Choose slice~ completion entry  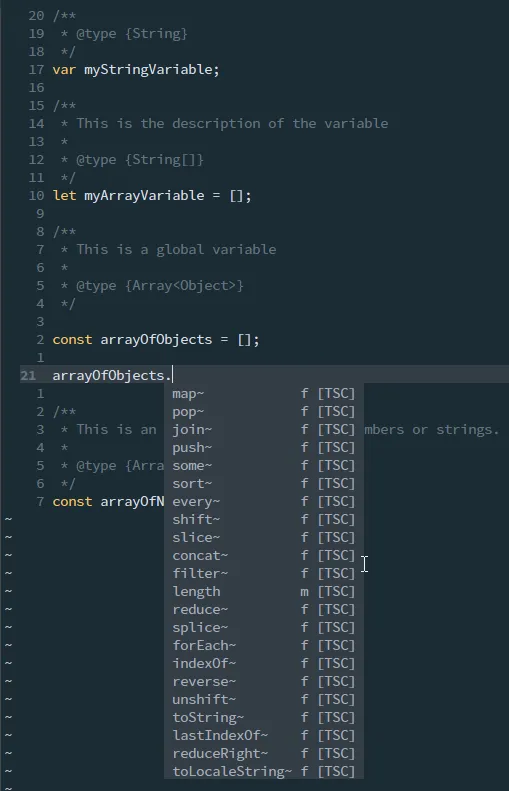(263, 538)
